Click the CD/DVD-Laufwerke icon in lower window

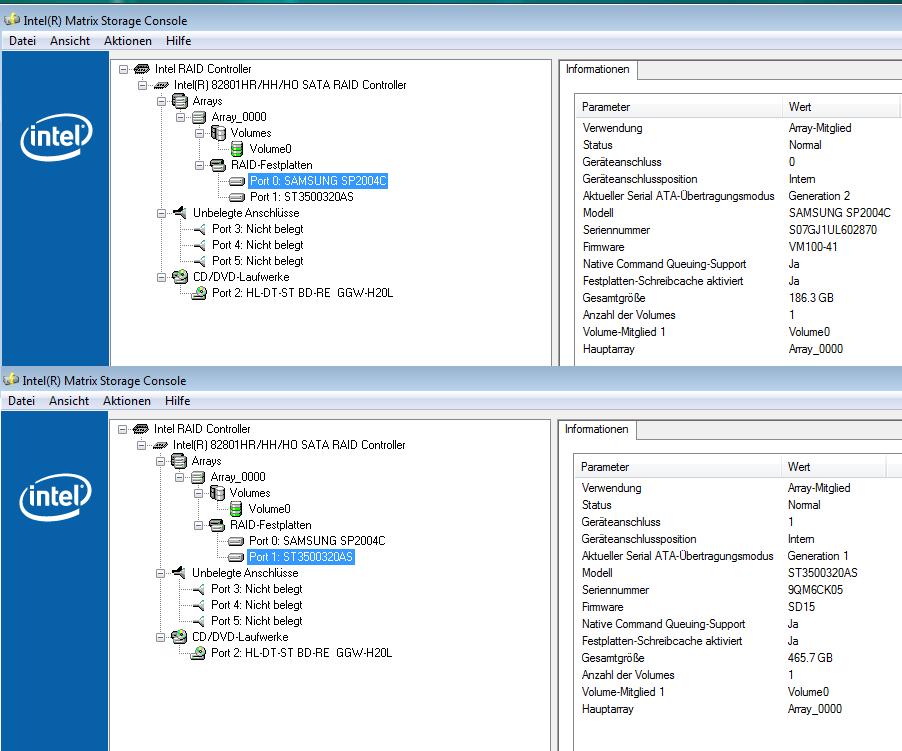click(x=179, y=637)
